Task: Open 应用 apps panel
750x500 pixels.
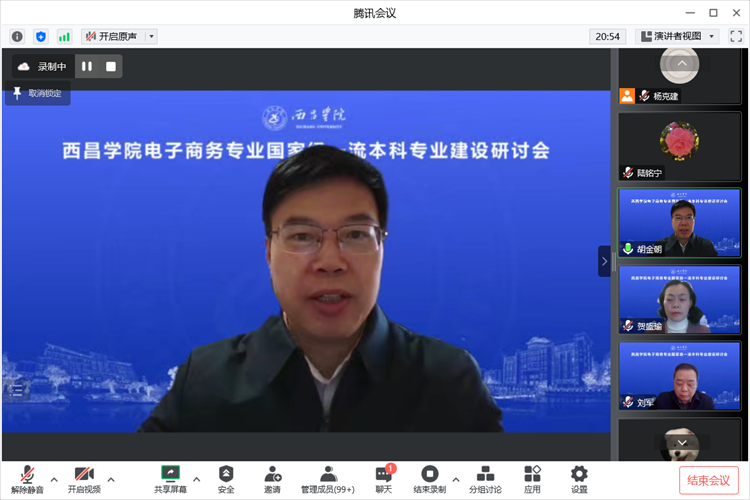Action: pyautogui.click(x=532, y=479)
